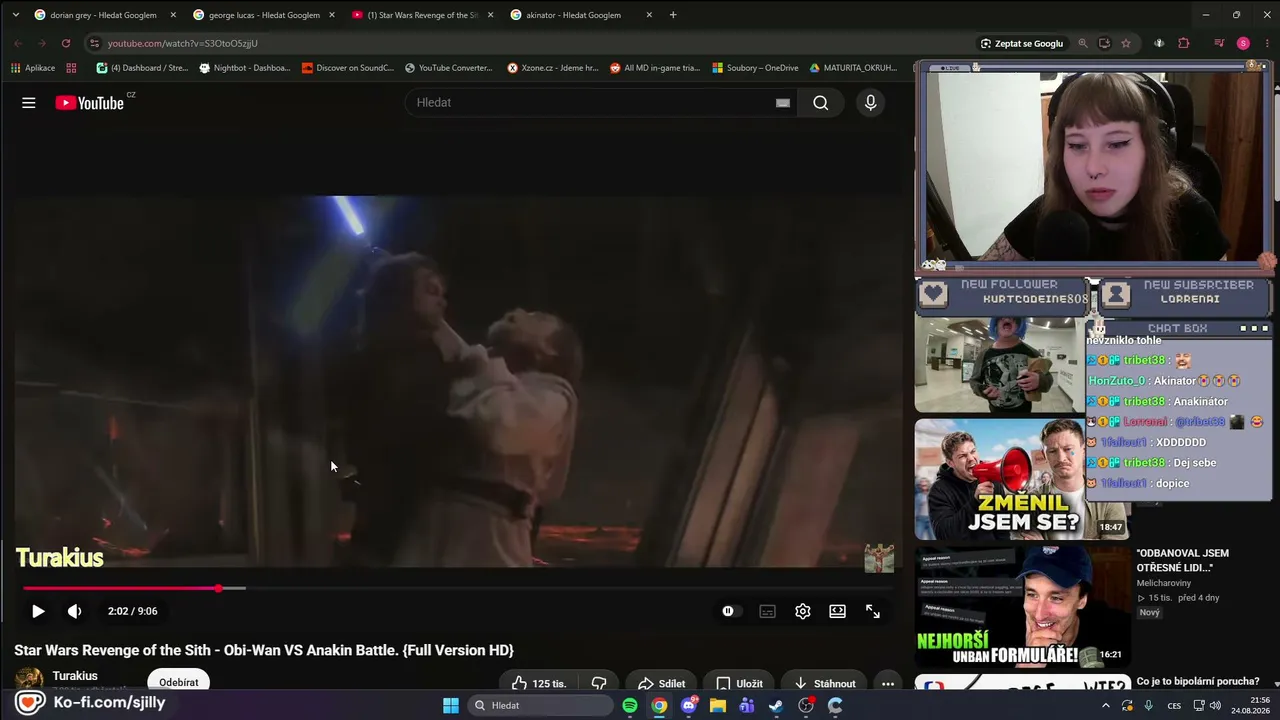Open Discord from the taskbar
Image resolution: width=1280 pixels, height=720 pixels.
click(x=688, y=705)
